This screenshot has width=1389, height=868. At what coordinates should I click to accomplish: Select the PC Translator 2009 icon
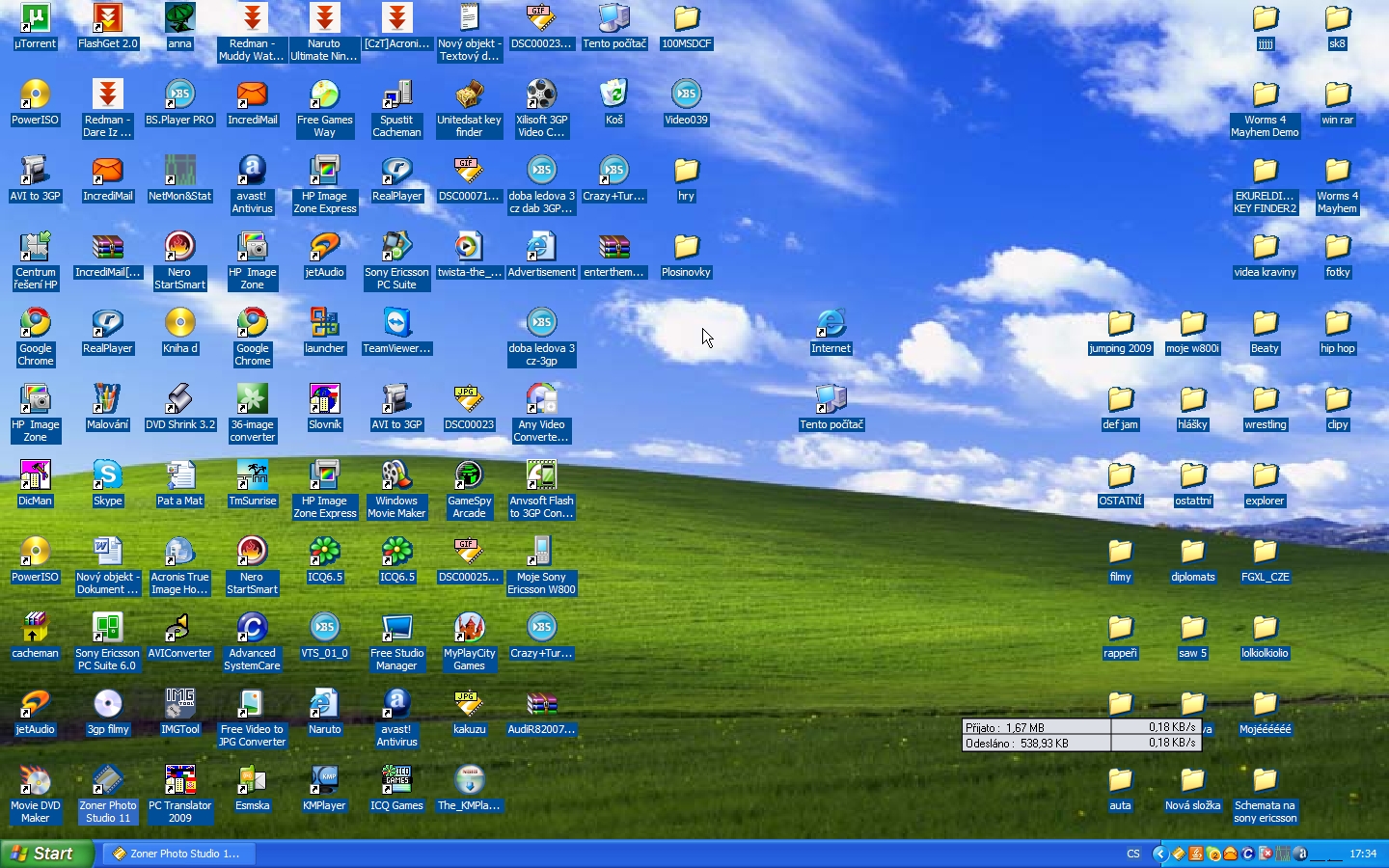pyautogui.click(x=180, y=795)
